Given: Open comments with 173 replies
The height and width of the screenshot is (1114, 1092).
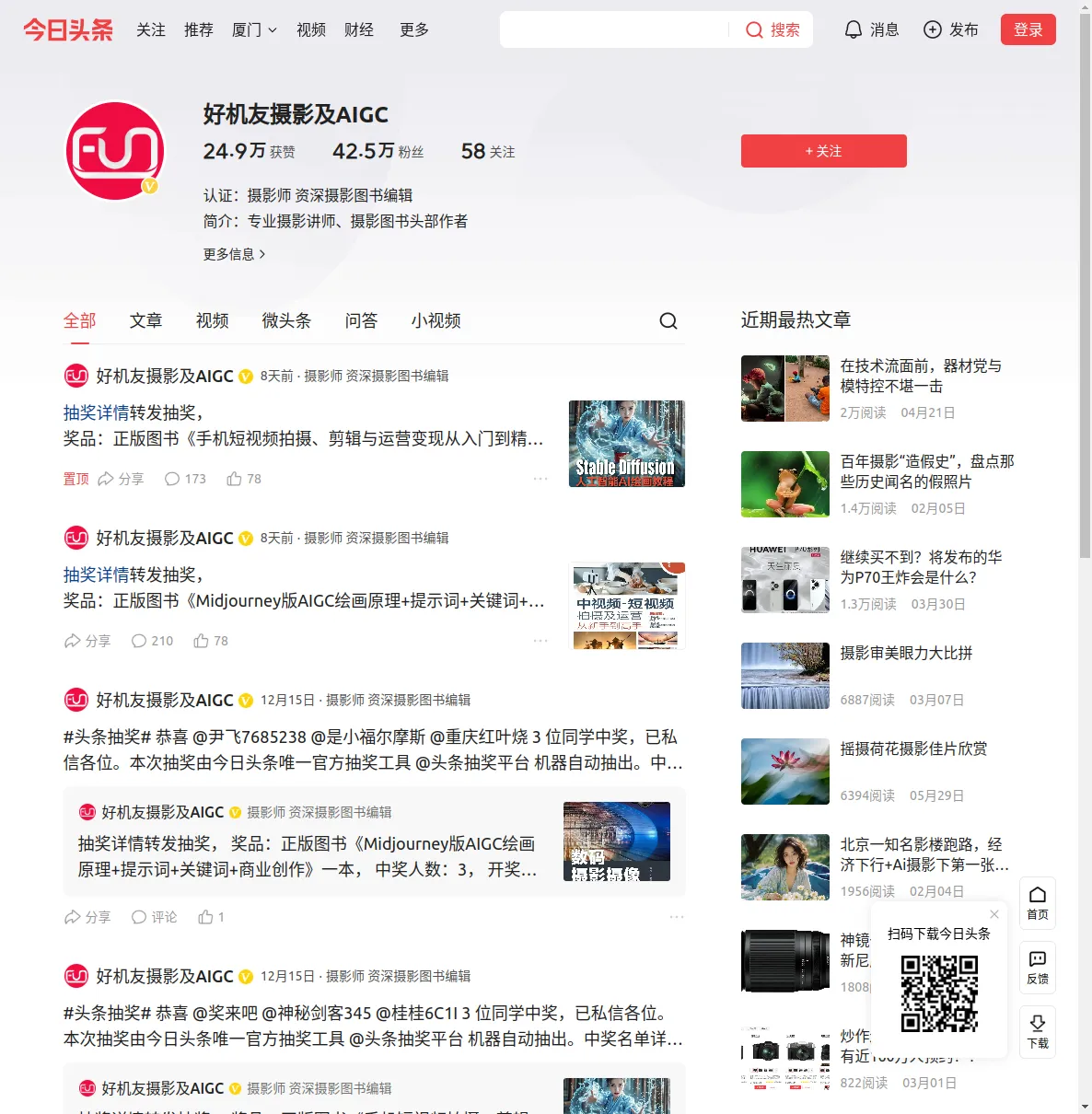Looking at the screenshot, I should pos(184,479).
